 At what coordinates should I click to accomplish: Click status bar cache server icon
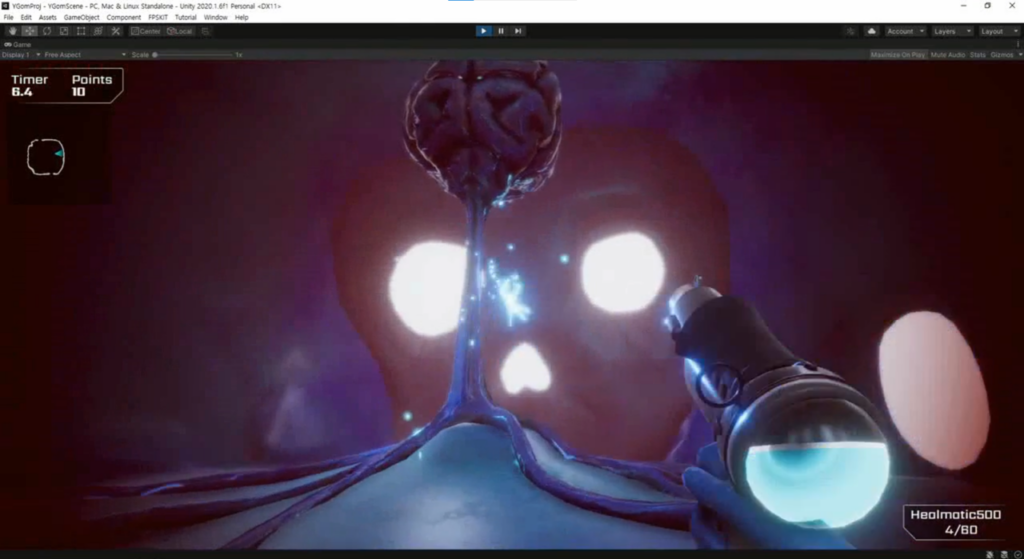click(1004, 554)
